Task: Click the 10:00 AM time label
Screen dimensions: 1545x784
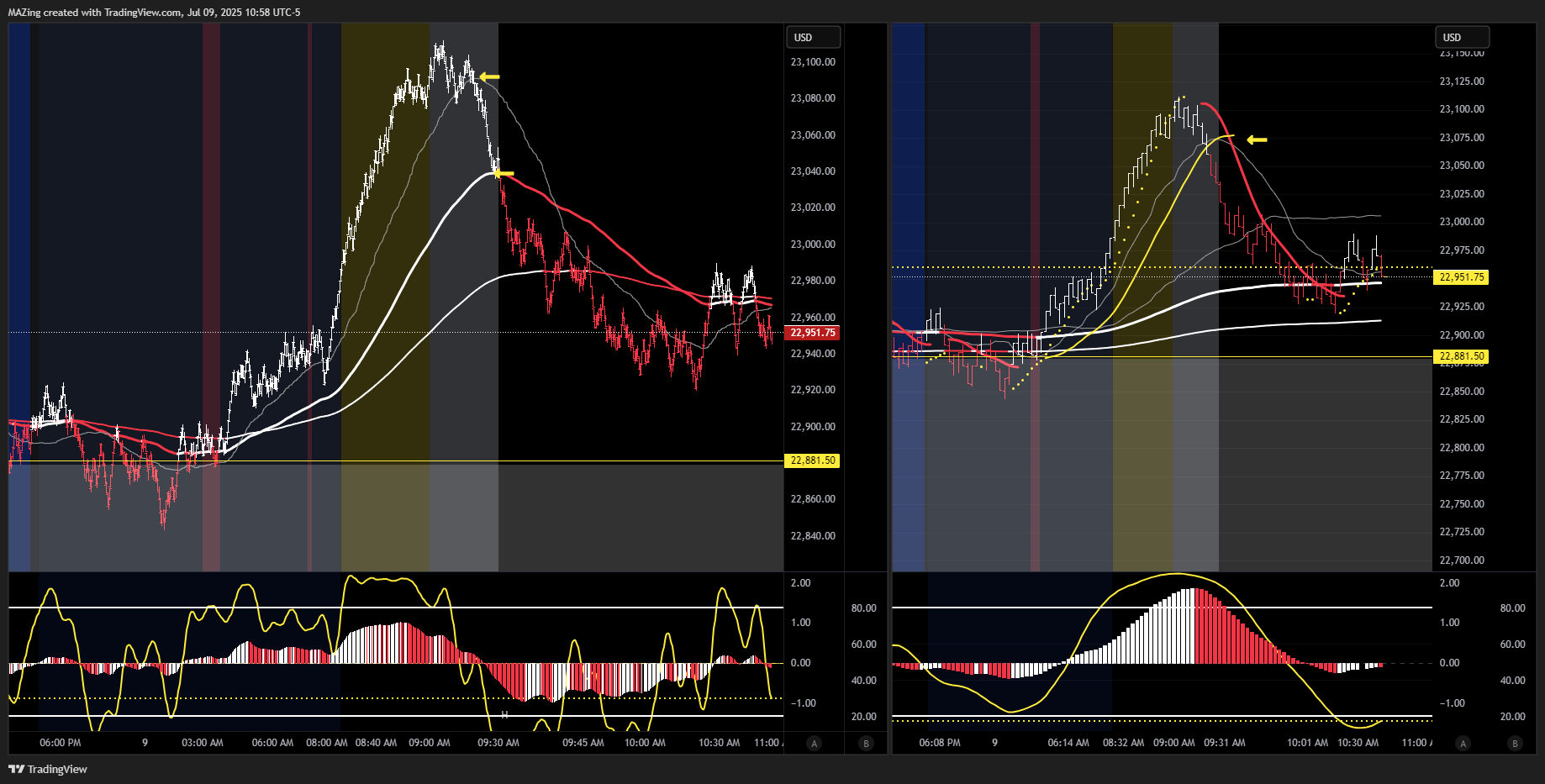Action: click(x=645, y=743)
